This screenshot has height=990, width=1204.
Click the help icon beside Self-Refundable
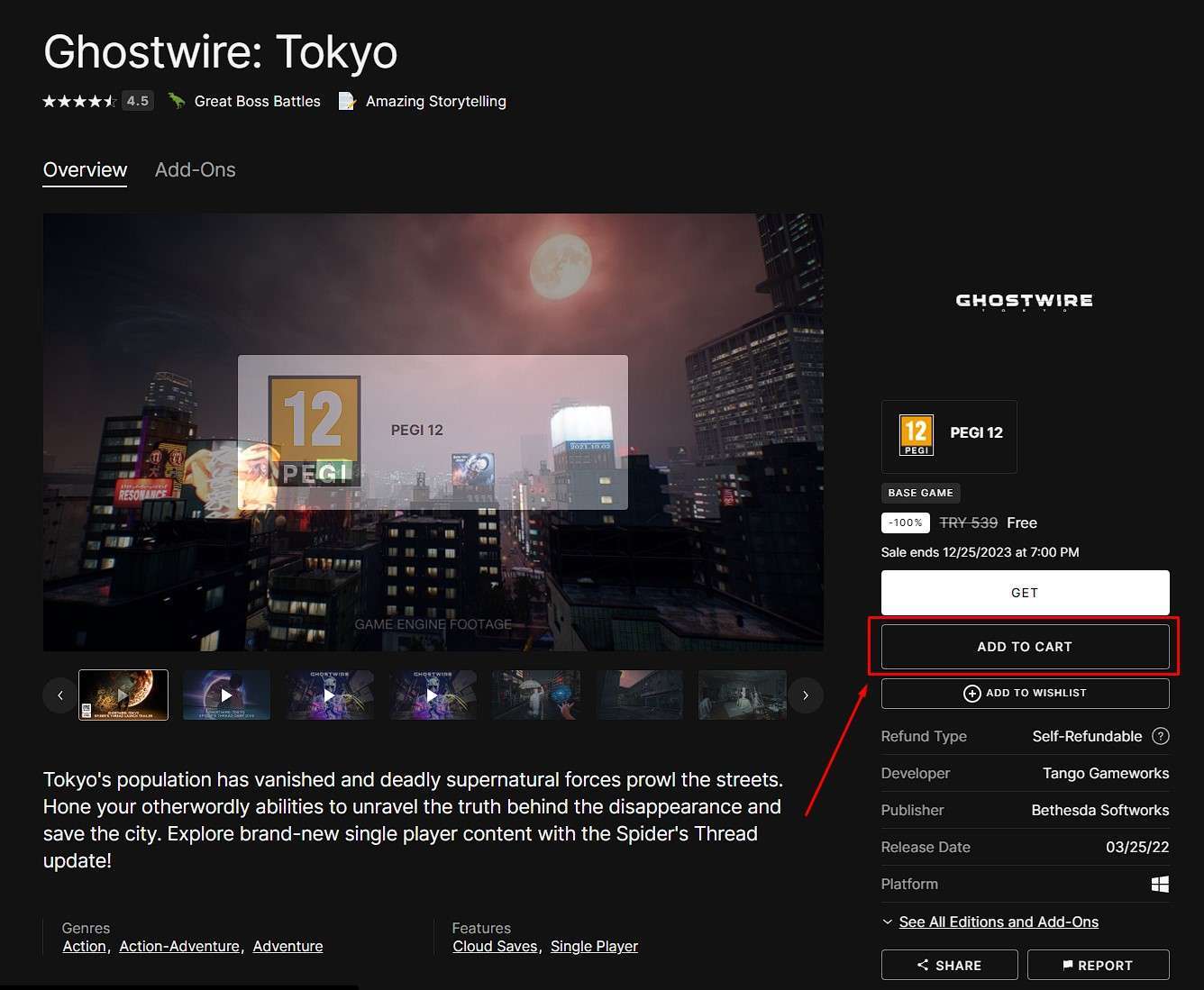point(1161,736)
